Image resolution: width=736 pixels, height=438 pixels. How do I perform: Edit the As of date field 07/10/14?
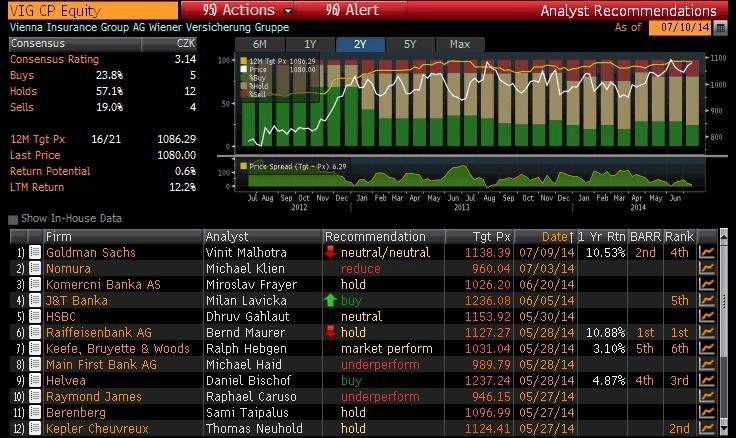tap(681, 27)
